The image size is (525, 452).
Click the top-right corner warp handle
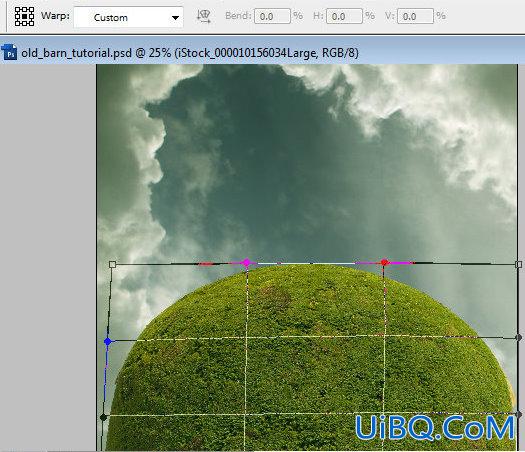pyautogui.click(x=518, y=265)
